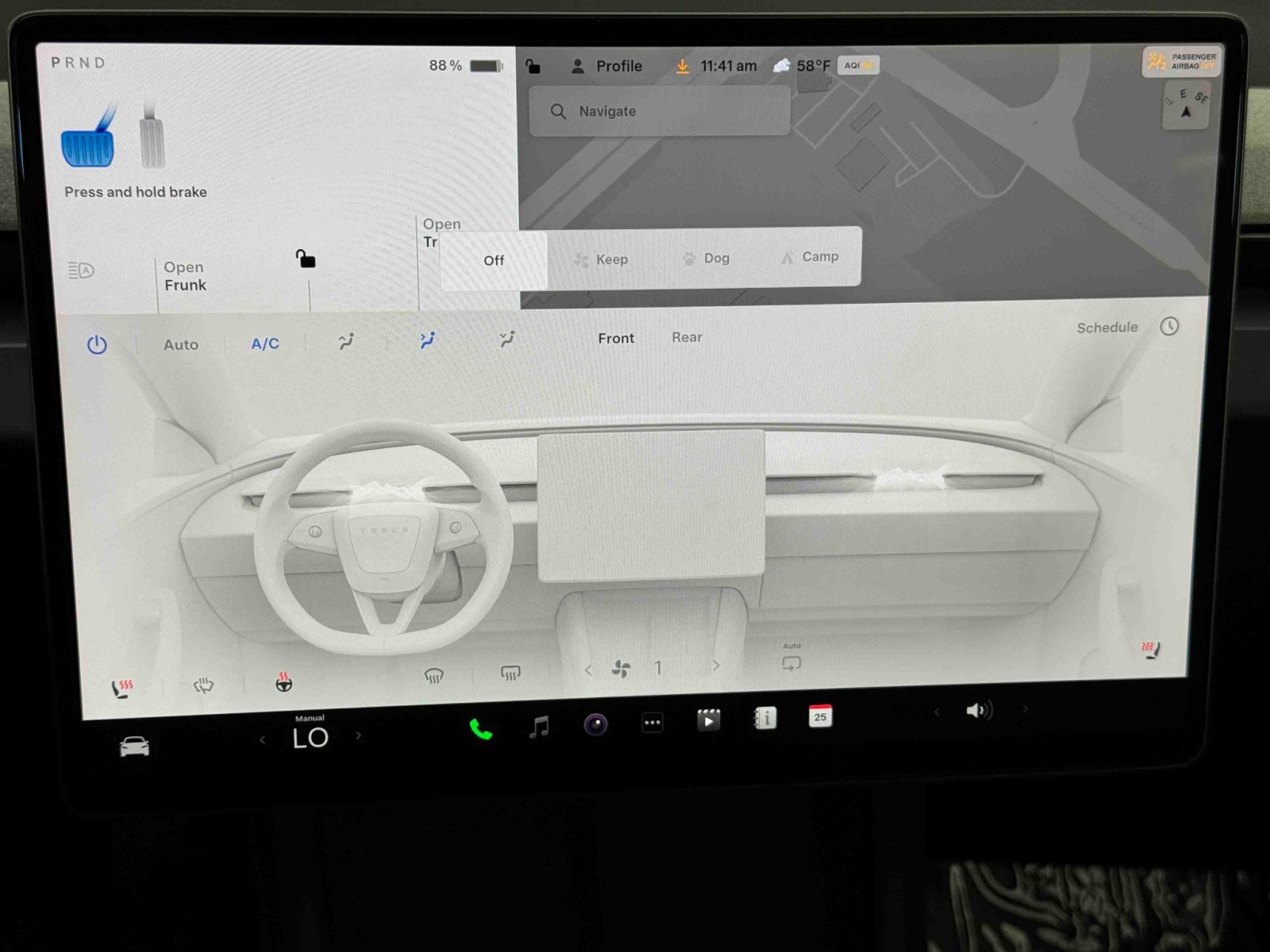The image size is (1270, 952).
Task: Toggle Auto climate mode
Action: tap(181, 344)
